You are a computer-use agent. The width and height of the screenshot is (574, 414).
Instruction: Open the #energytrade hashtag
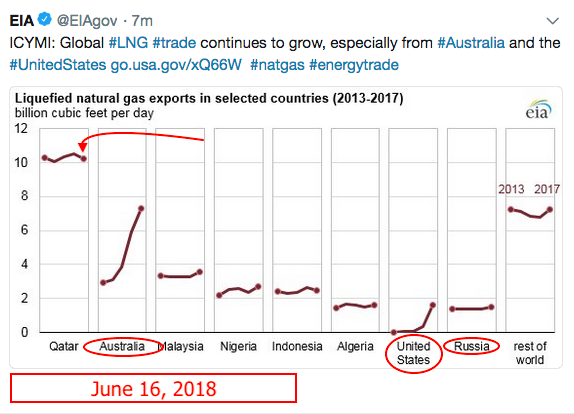pos(354,65)
